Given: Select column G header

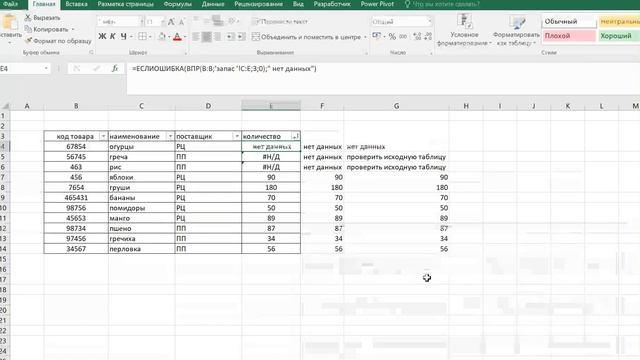Looking at the screenshot, I should pyautogui.click(x=396, y=106).
